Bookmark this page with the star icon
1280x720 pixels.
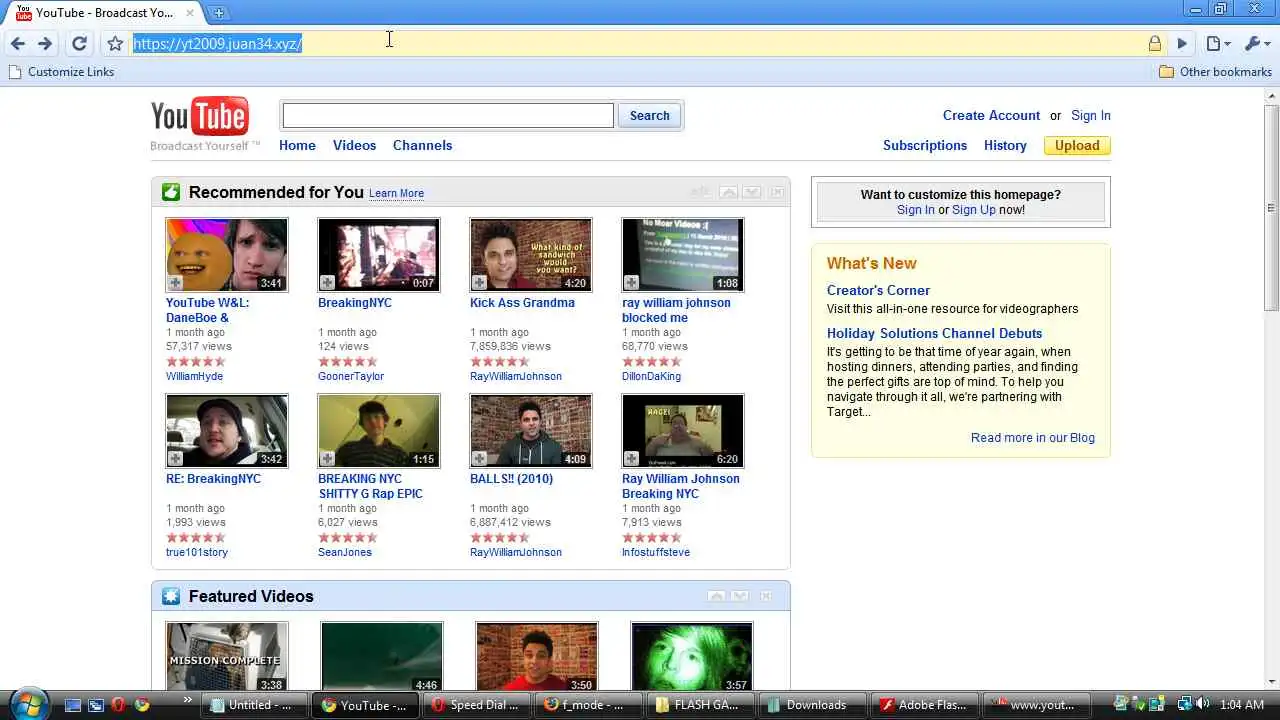coord(115,43)
